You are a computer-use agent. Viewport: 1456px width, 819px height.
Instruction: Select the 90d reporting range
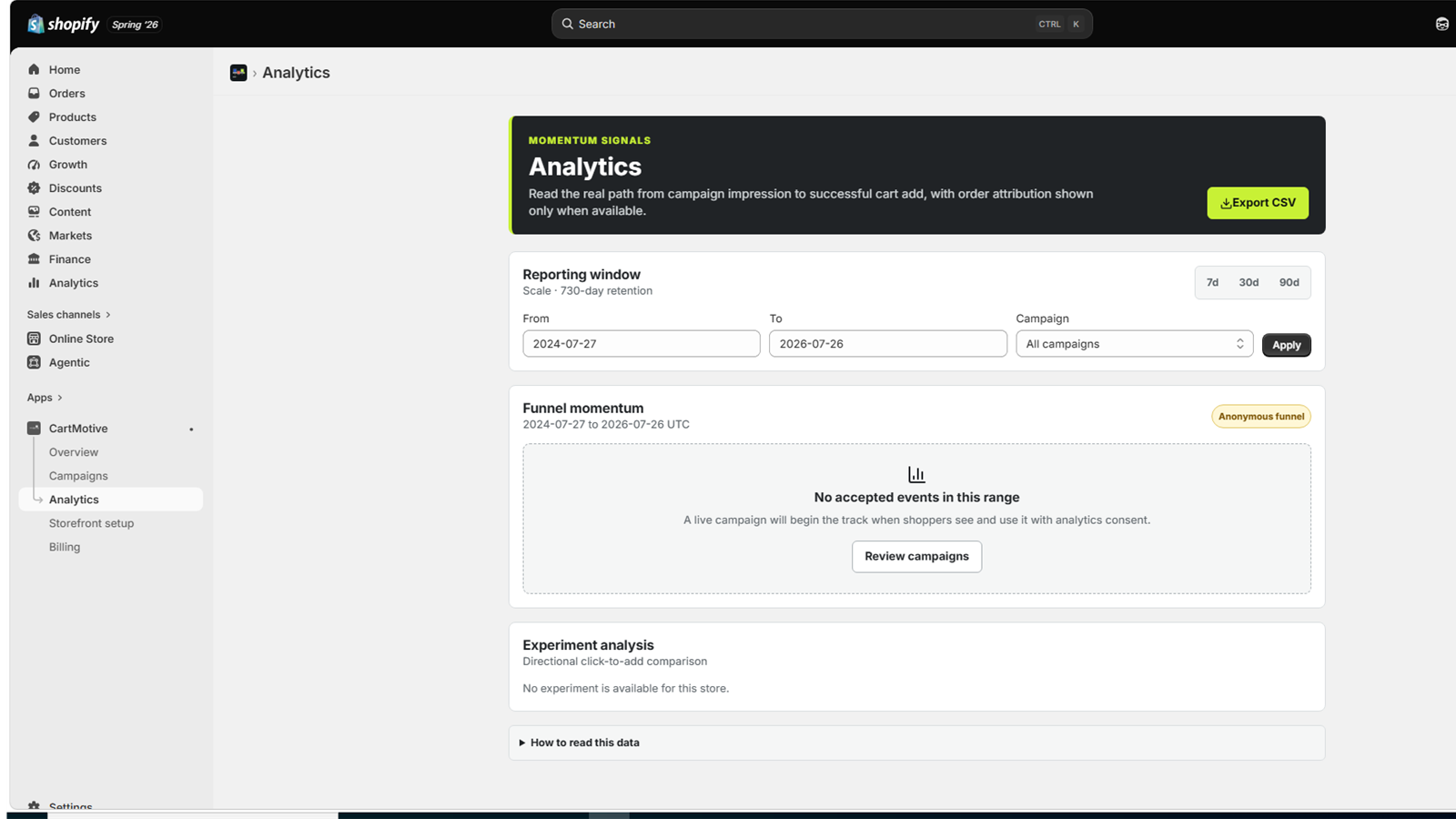click(x=1289, y=282)
